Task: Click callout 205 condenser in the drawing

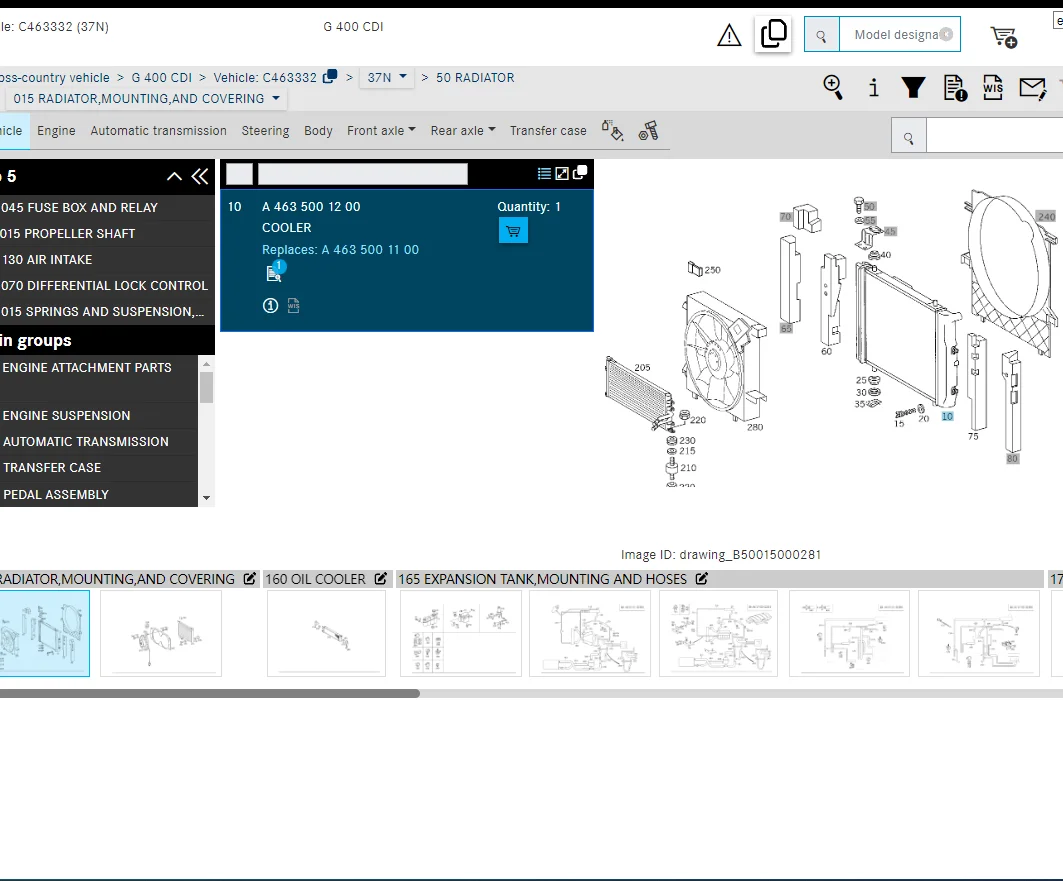Action: (642, 367)
